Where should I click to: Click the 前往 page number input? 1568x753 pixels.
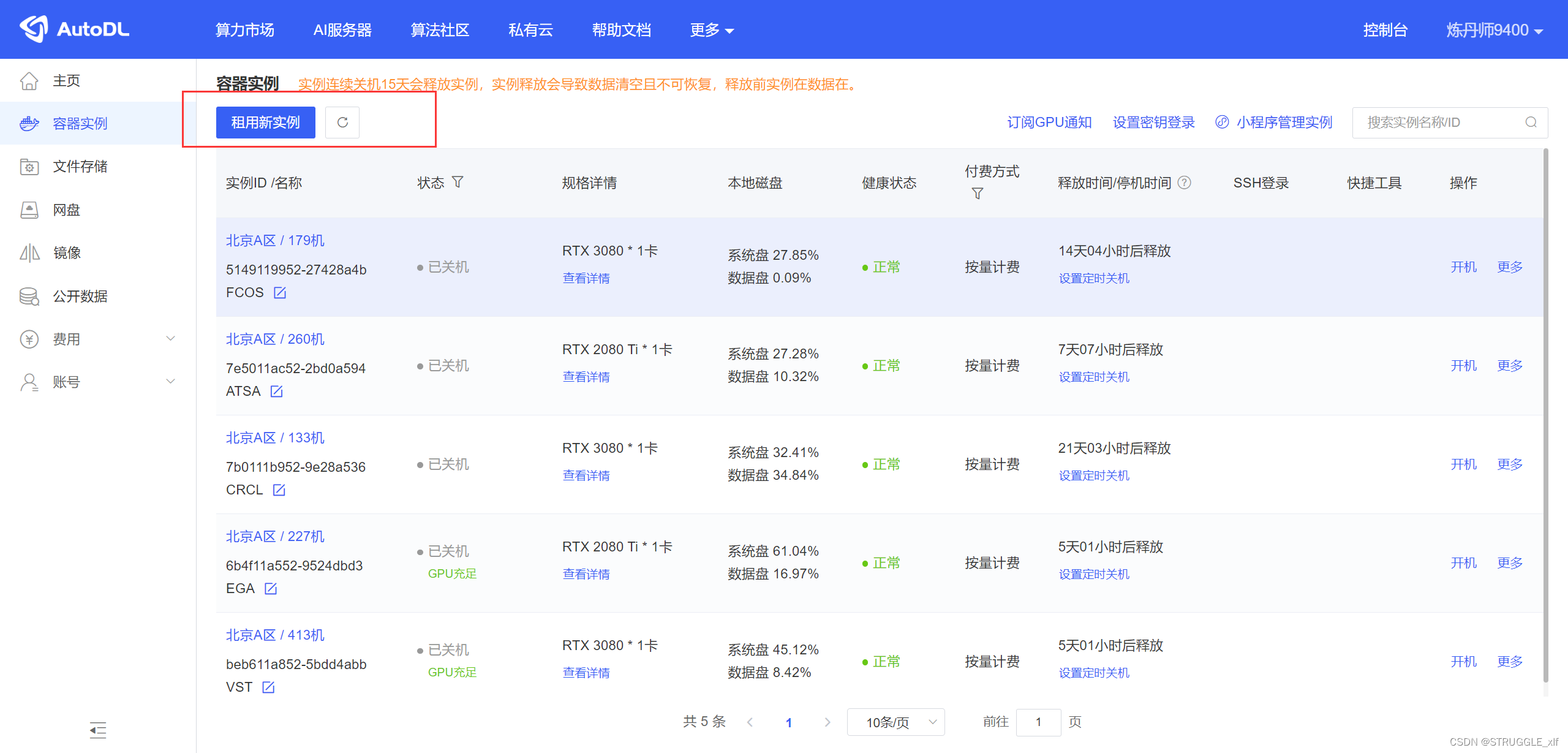[1038, 722]
